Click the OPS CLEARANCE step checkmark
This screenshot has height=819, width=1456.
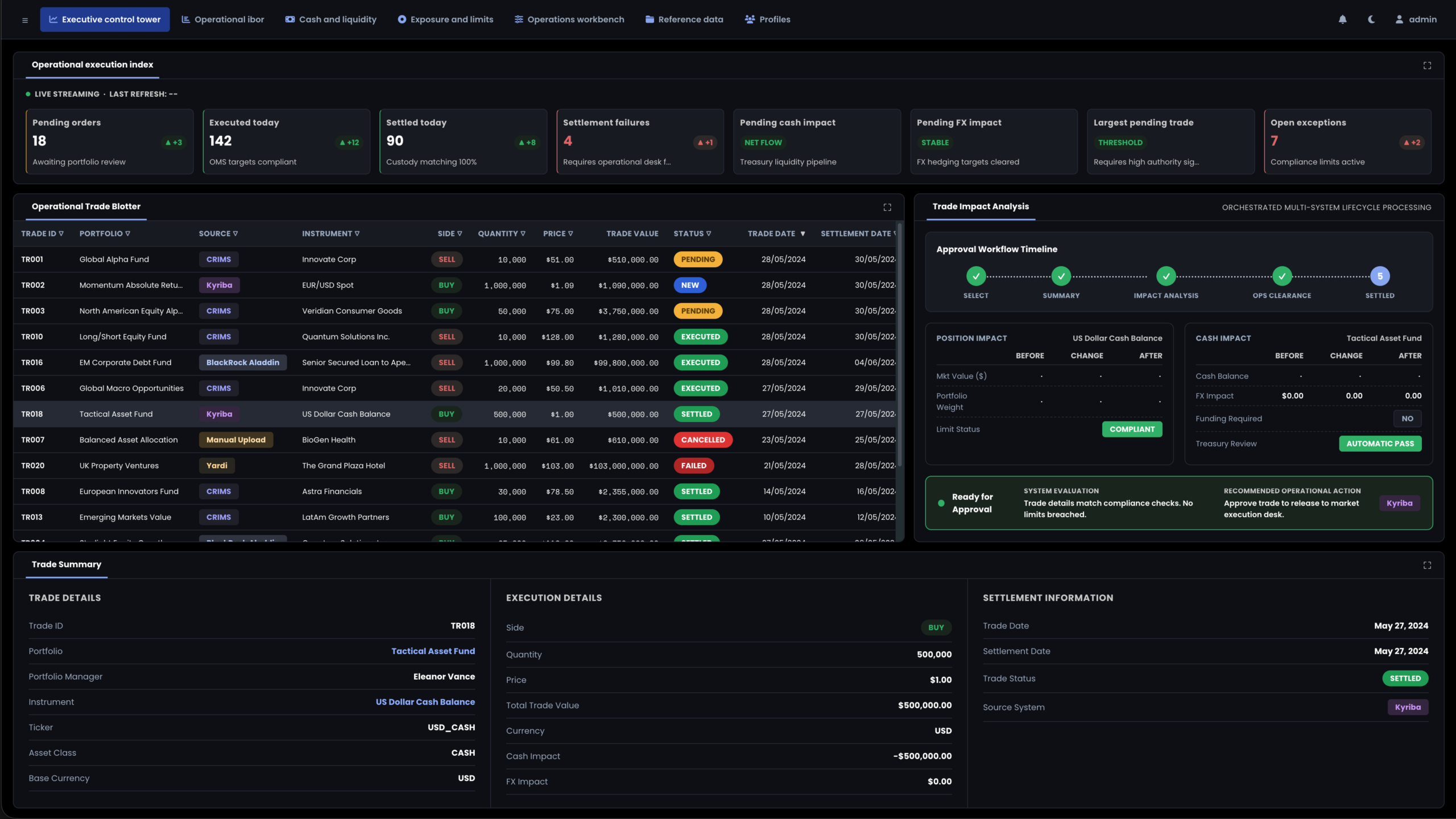click(x=1282, y=276)
